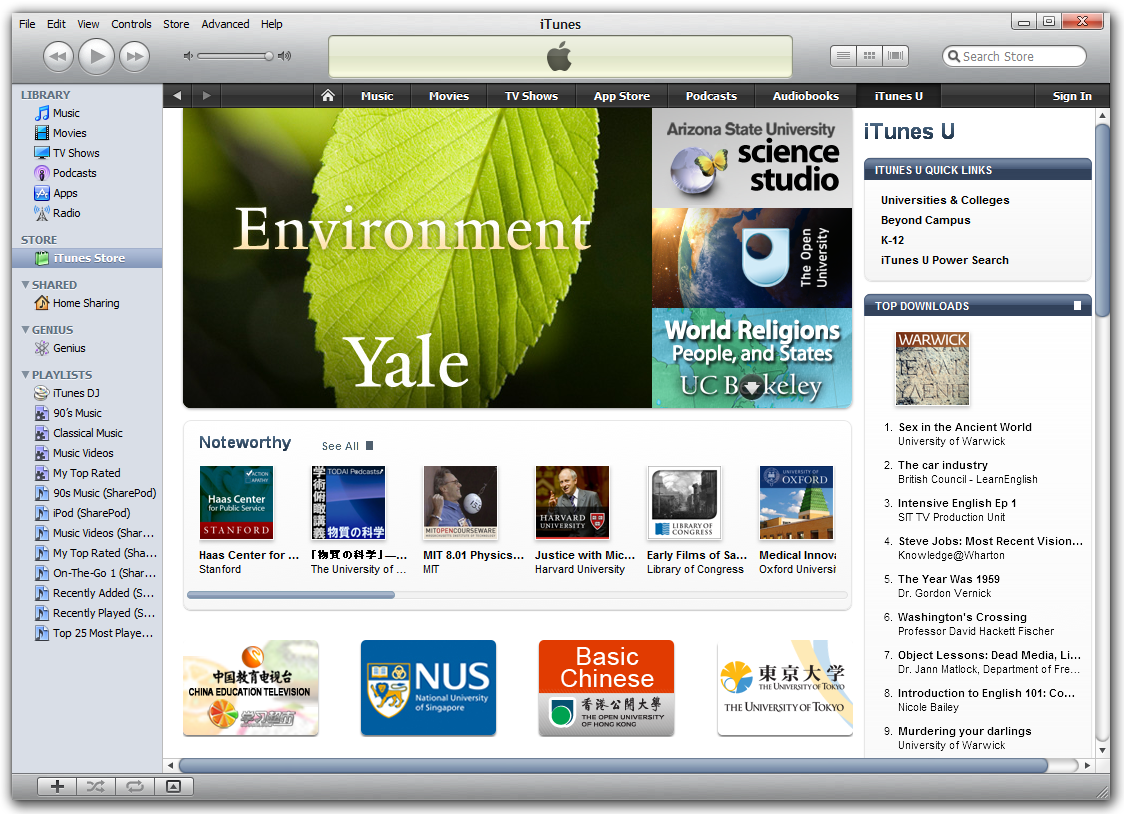Open the iTunes DJ playlist
The width and height of the screenshot is (1124, 814).
point(76,393)
